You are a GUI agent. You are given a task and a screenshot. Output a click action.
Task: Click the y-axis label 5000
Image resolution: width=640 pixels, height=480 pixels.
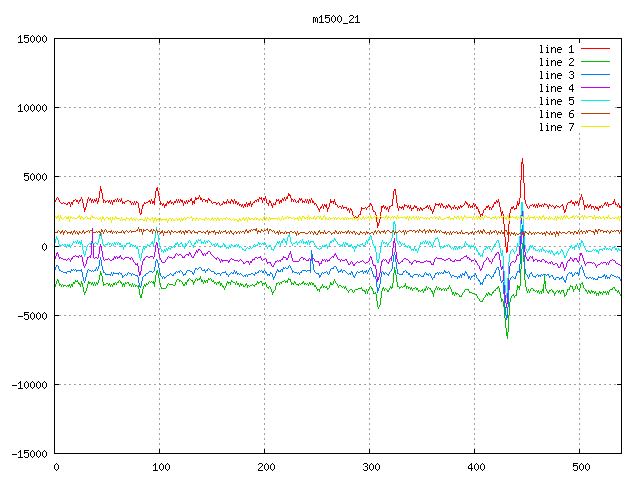(x=36, y=177)
